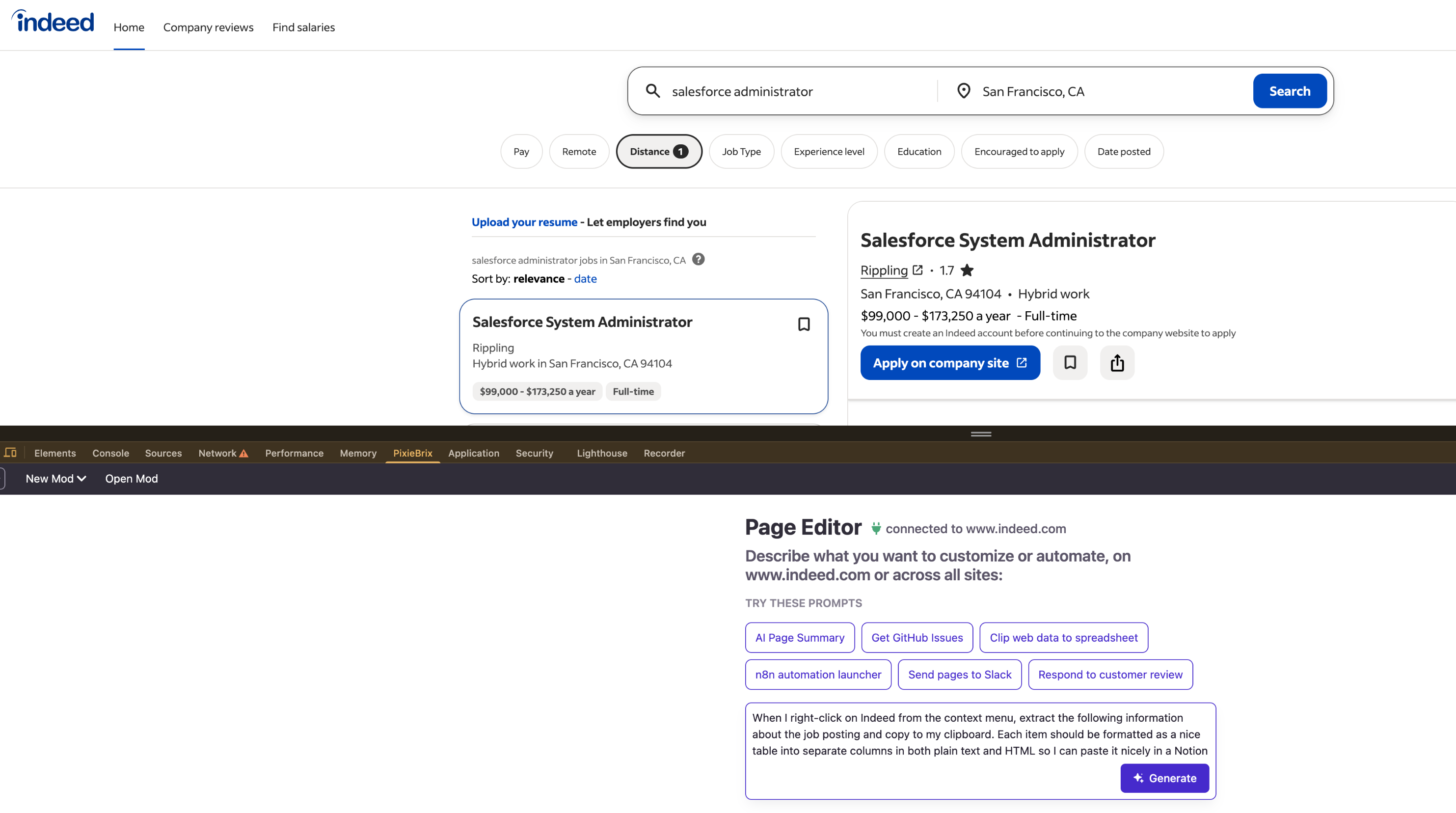Open the Distance filter dropdown
The image size is (1456, 813).
(658, 152)
